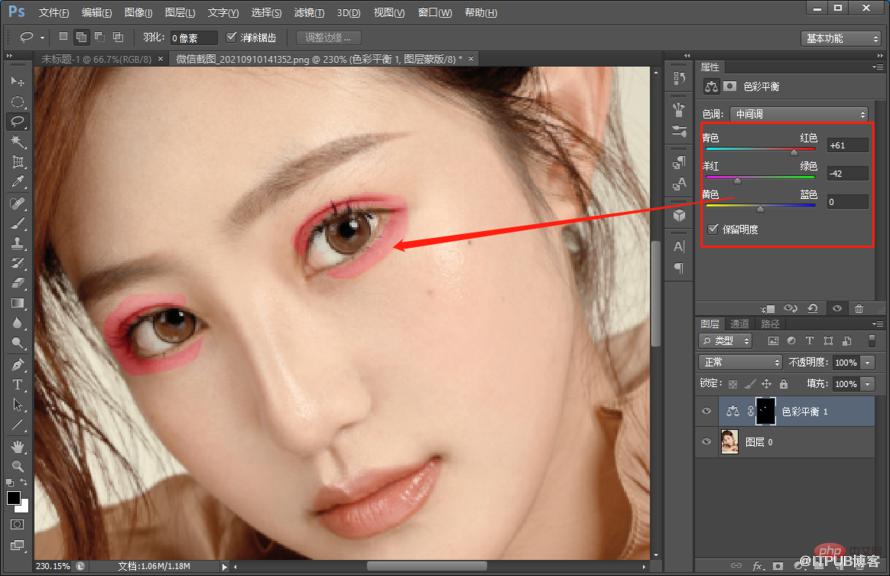This screenshot has height=576, width=890.
Task: Open the Properties panel flyout menu
Action: click(x=878, y=67)
